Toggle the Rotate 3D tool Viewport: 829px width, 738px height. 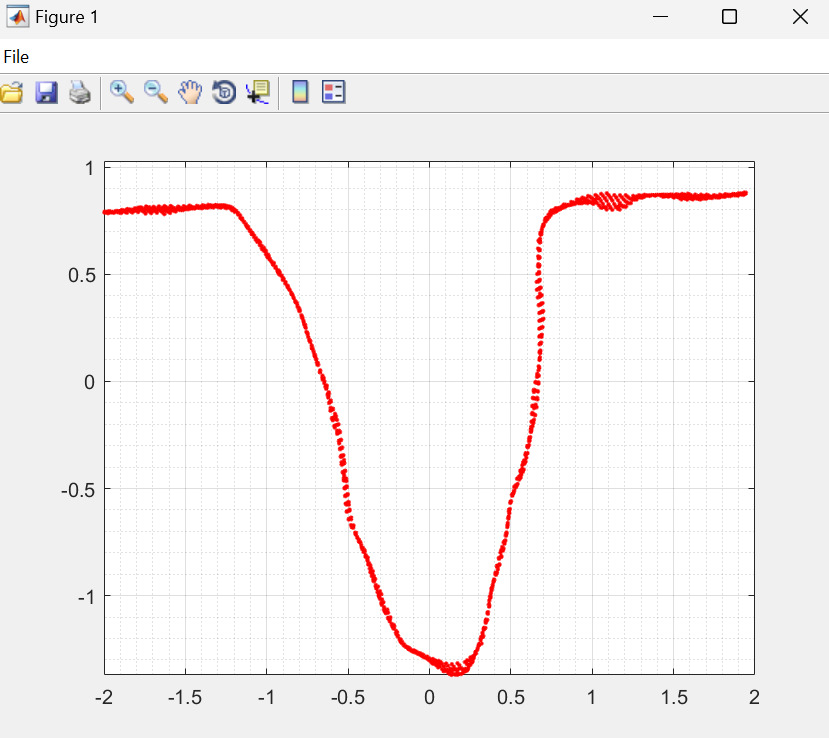pyautogui.click(x=224, y=93)
